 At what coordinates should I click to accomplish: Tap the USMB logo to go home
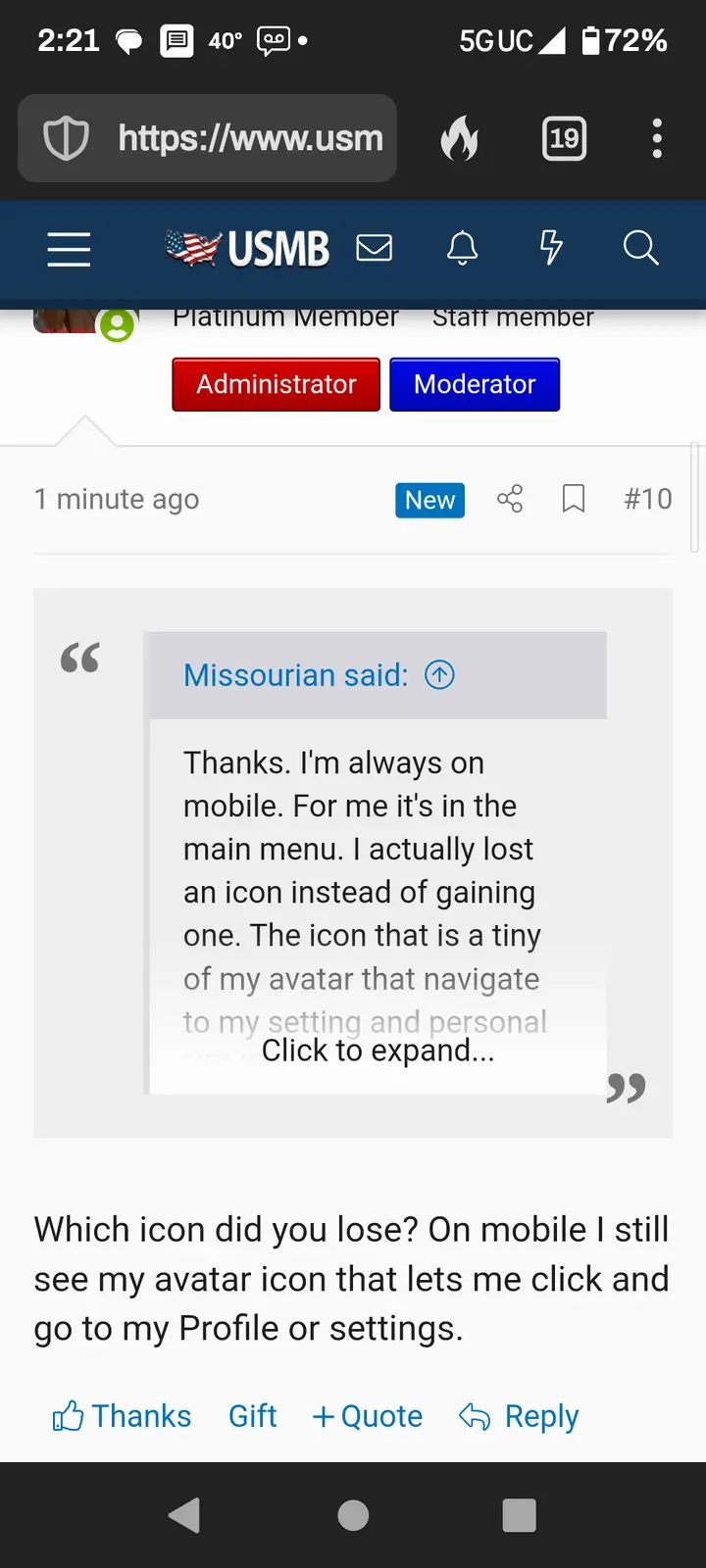coord(247,249)
